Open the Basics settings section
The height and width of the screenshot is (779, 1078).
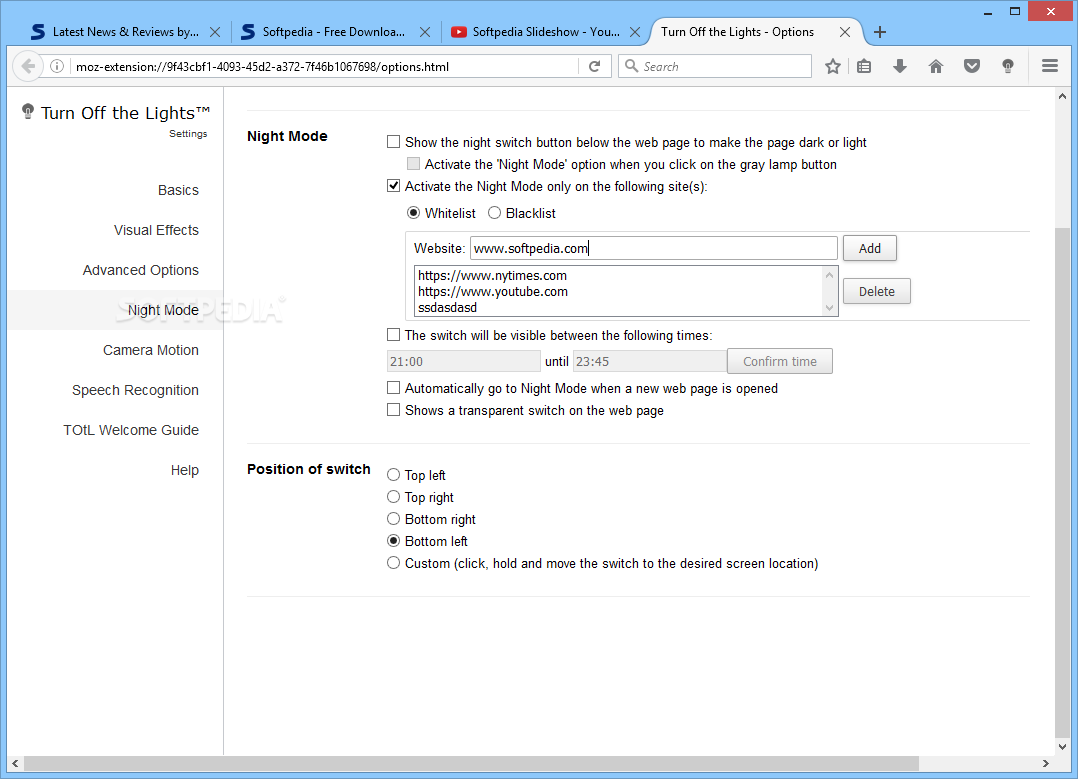[x=178, y=190]
